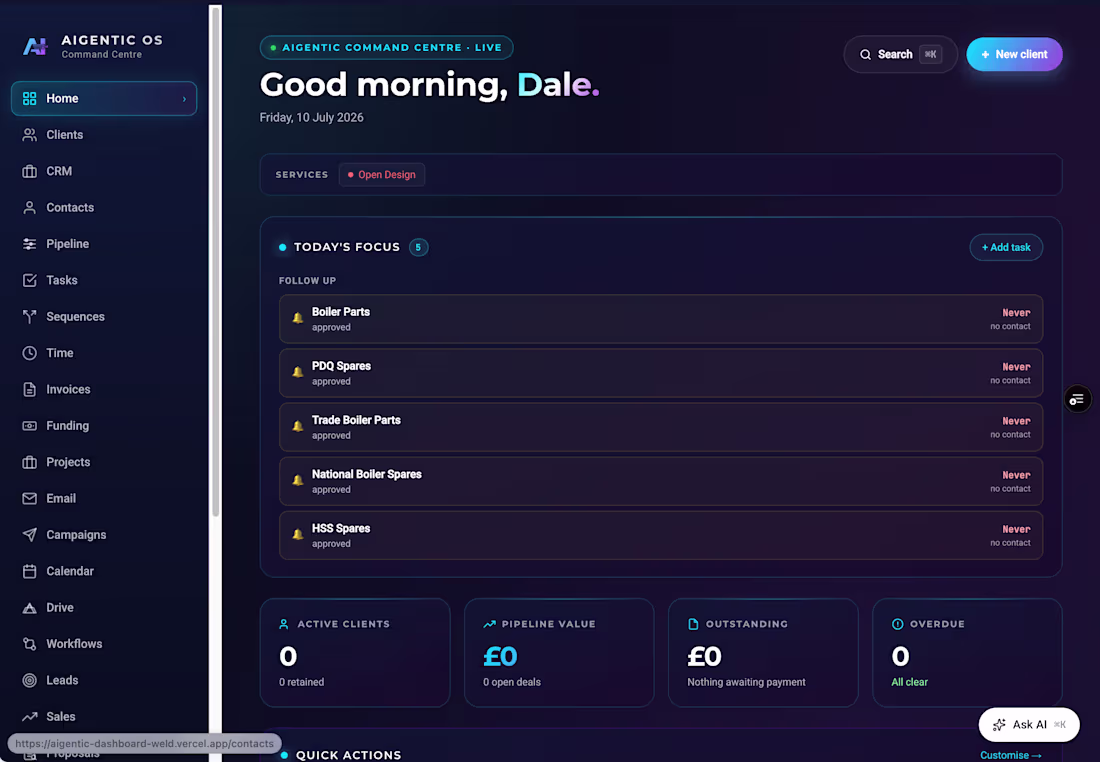Click '0 open deals' text

point(511,682)
